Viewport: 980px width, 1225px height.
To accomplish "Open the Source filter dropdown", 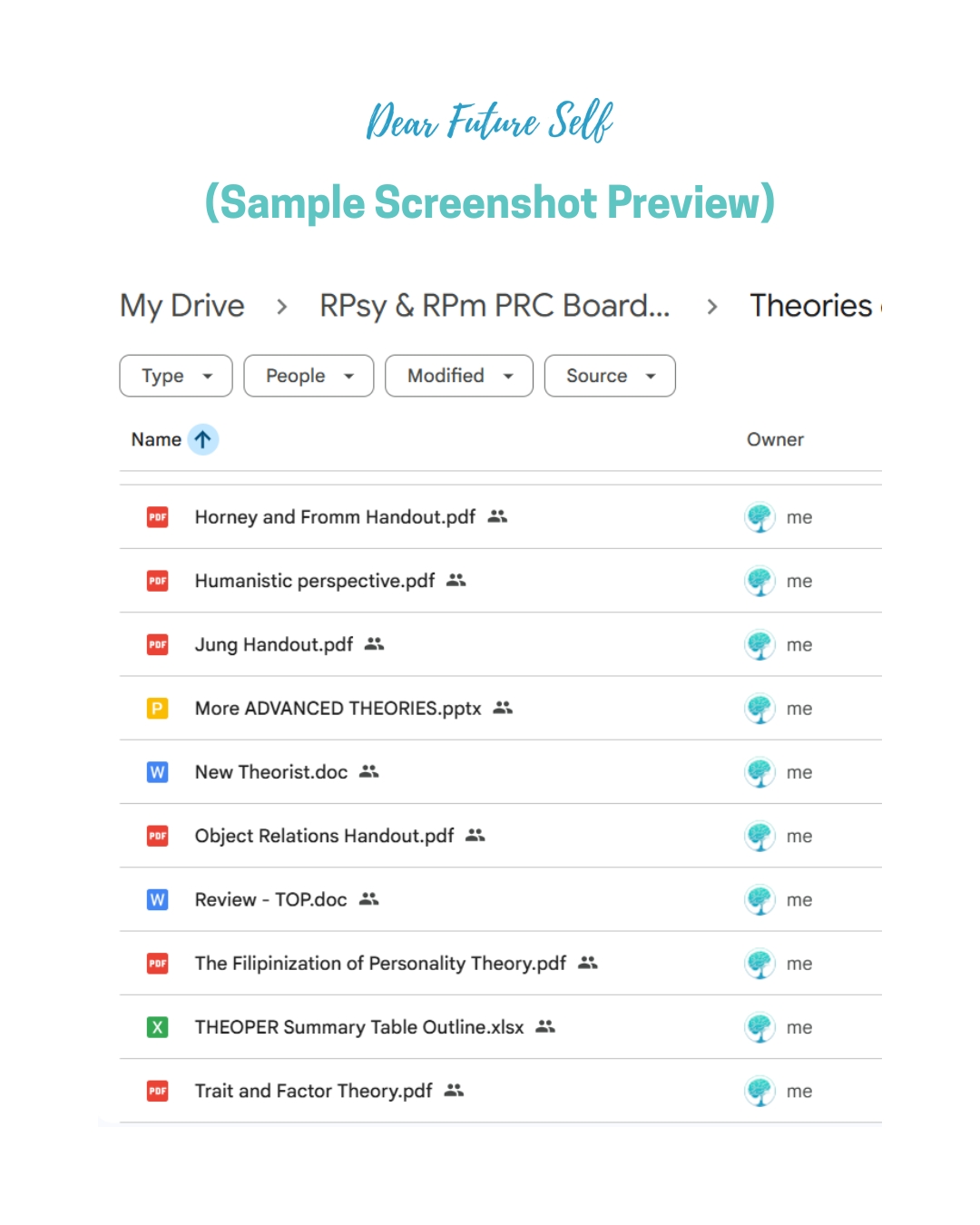I will 610,376.
